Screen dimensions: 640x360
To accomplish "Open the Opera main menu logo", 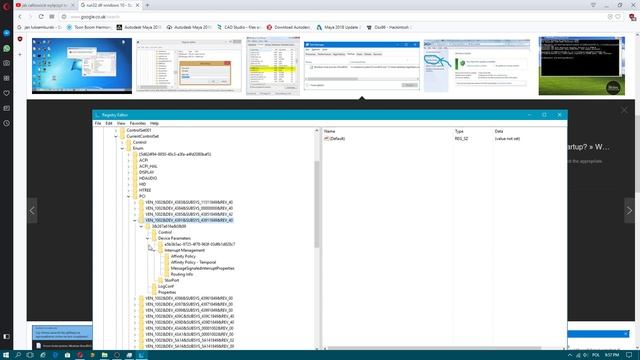I will click(x=6, y=6).
